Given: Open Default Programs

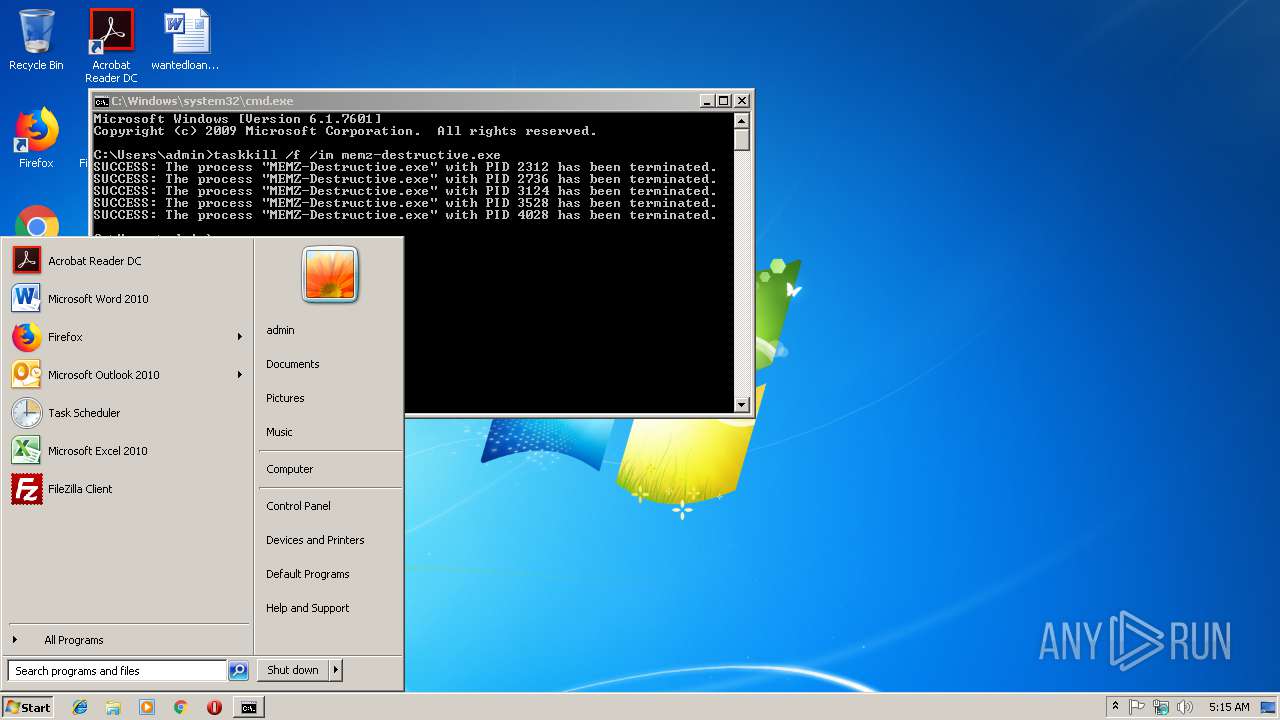Looking at the screenshot, I should coord(330,574).
